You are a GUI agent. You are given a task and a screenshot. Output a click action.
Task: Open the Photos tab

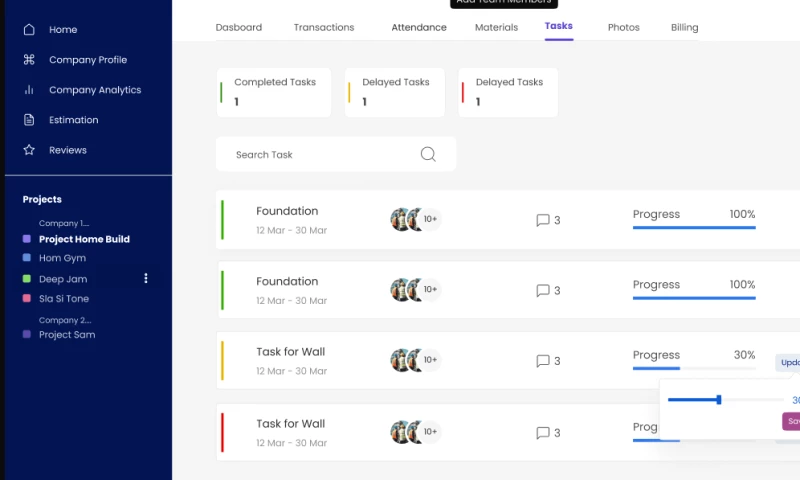[x=623, y=28]
